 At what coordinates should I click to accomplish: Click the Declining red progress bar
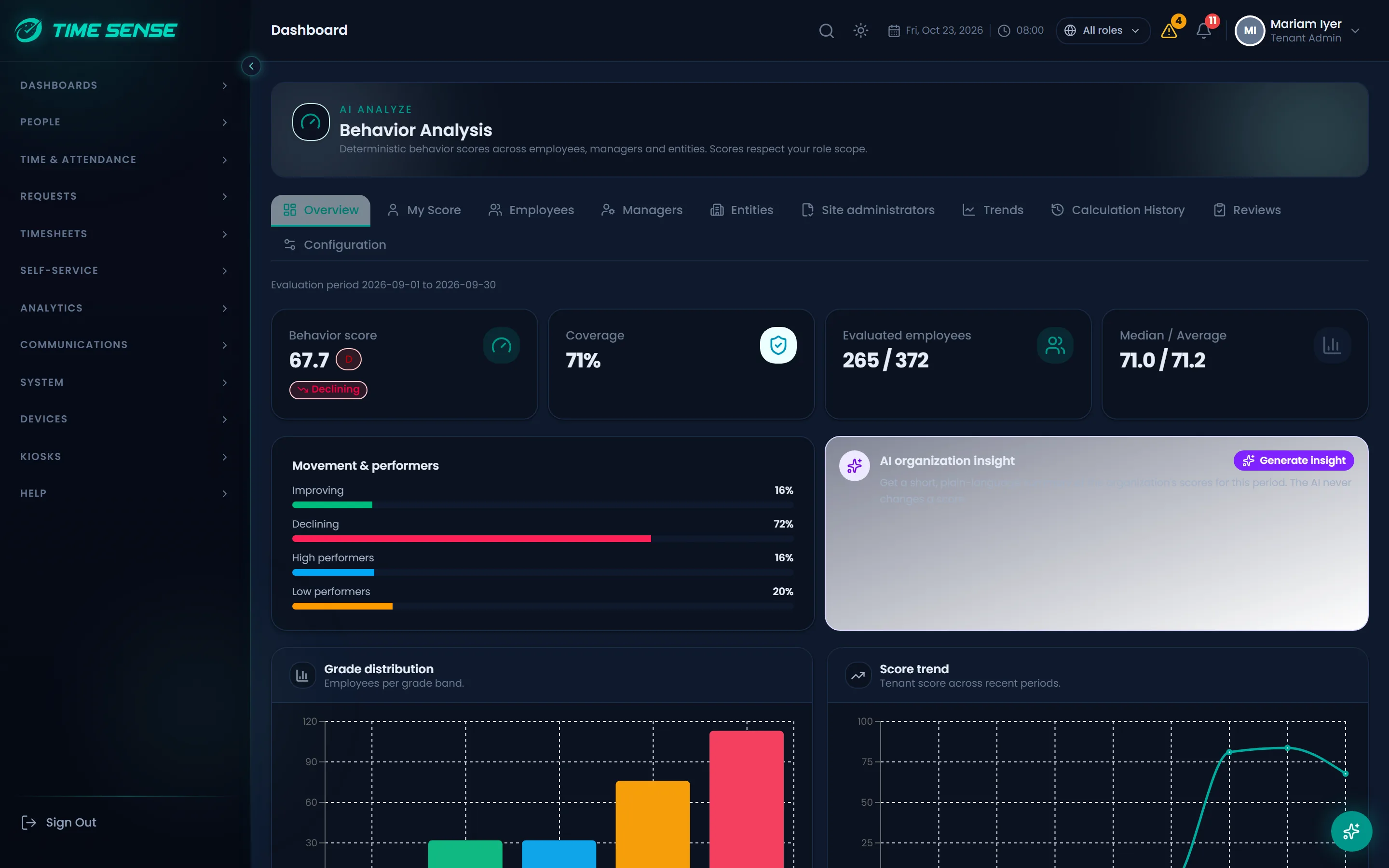(x=471, y=539)
